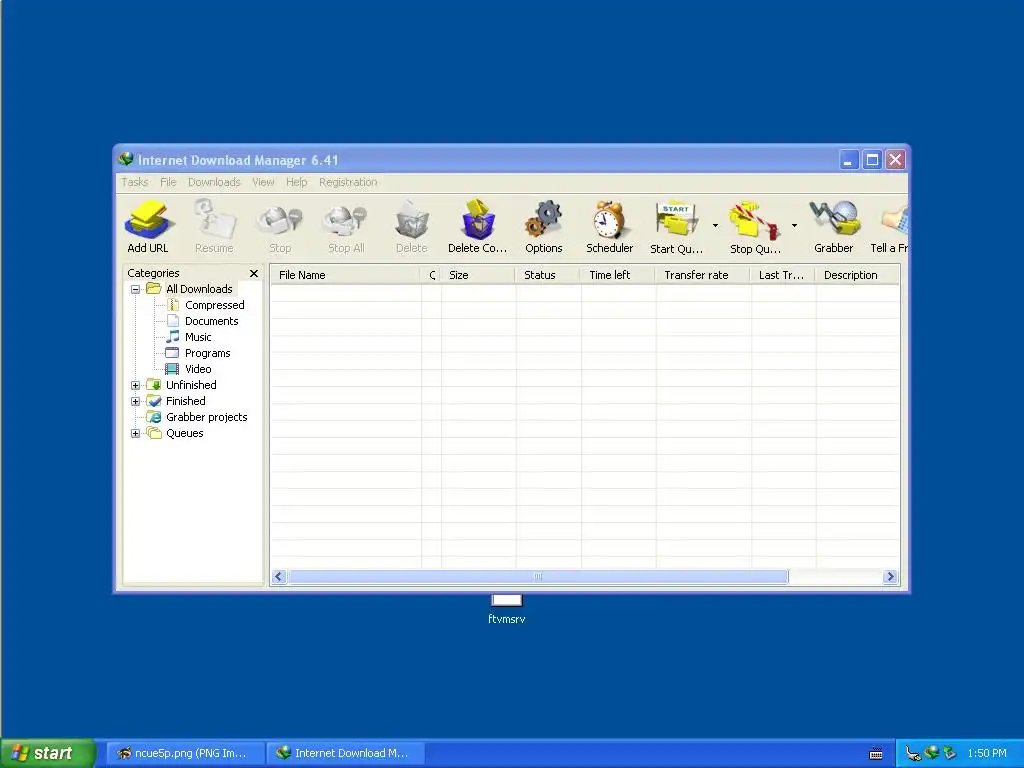This screenshot has width=1024, height=768.
Task: Select the All Downloads folder
Action: pos(199,289)
